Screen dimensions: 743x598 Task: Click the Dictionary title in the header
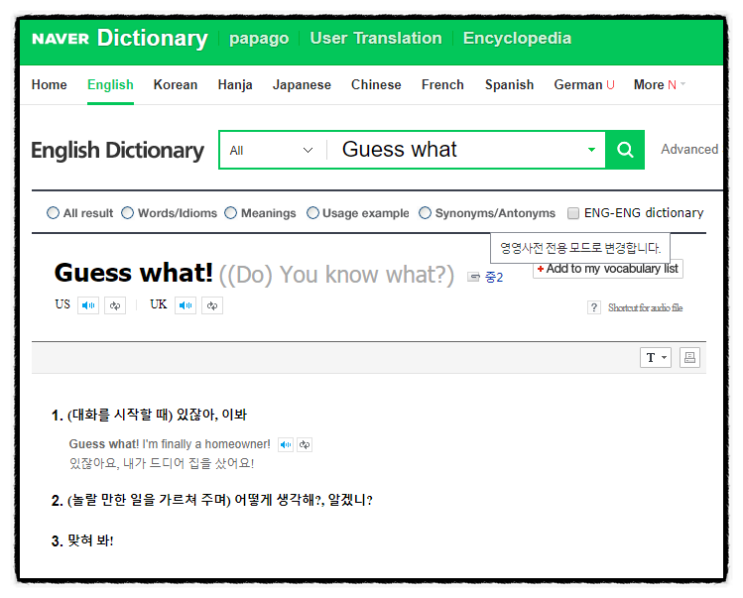pos(153,38)
